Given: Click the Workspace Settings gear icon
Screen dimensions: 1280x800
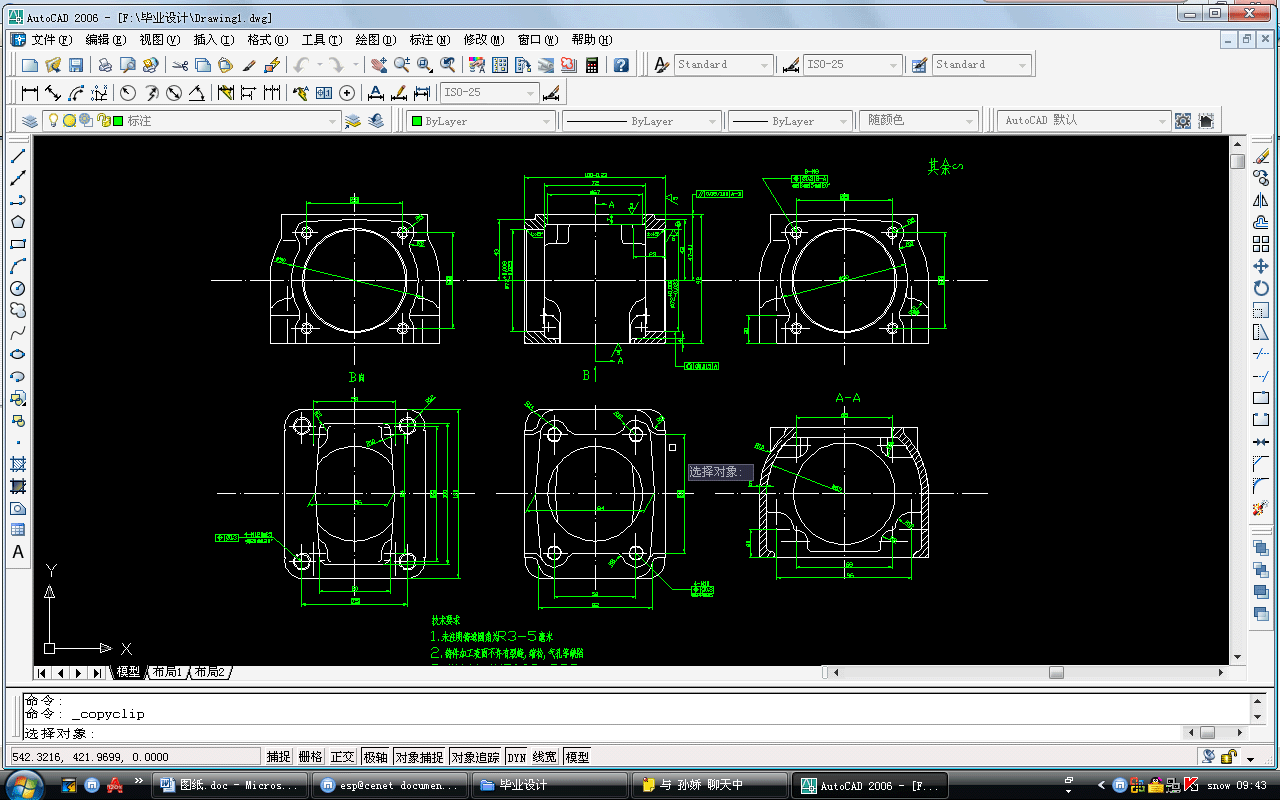Looking at the screenshot, I should [x=1183, y=121].
